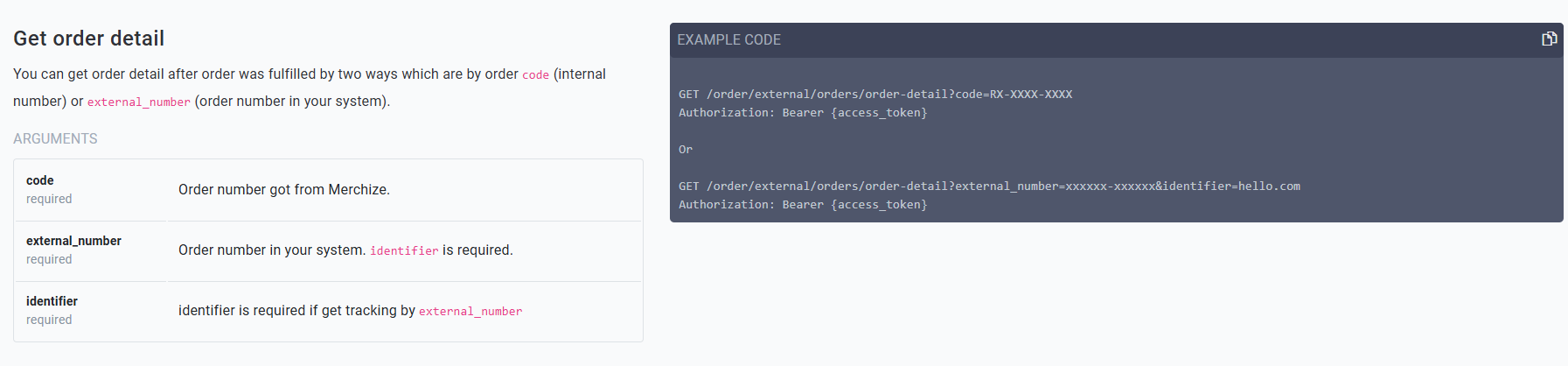Click the 'identifier' argument name in table
Viewport: 1568px width, 366px height.
point(52,301)
